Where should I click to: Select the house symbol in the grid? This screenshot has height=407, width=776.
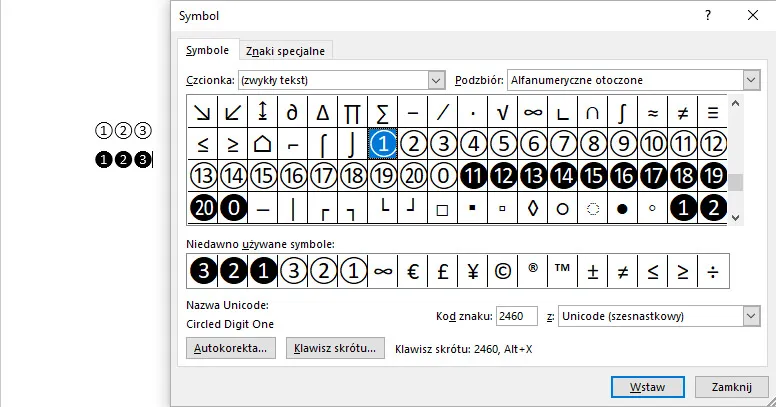click(263, 144)
